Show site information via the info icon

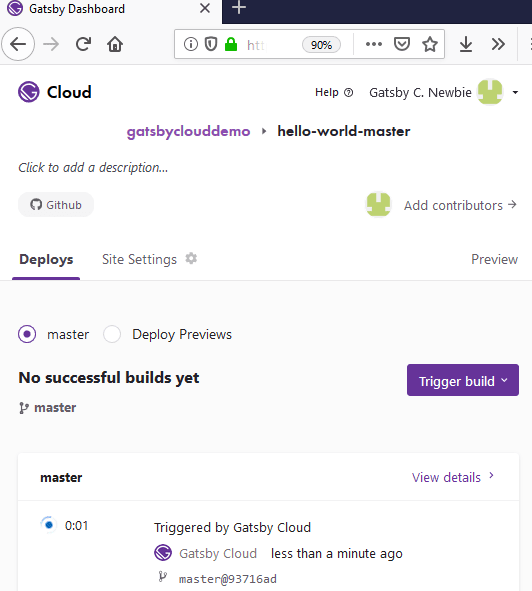(191, 44)
